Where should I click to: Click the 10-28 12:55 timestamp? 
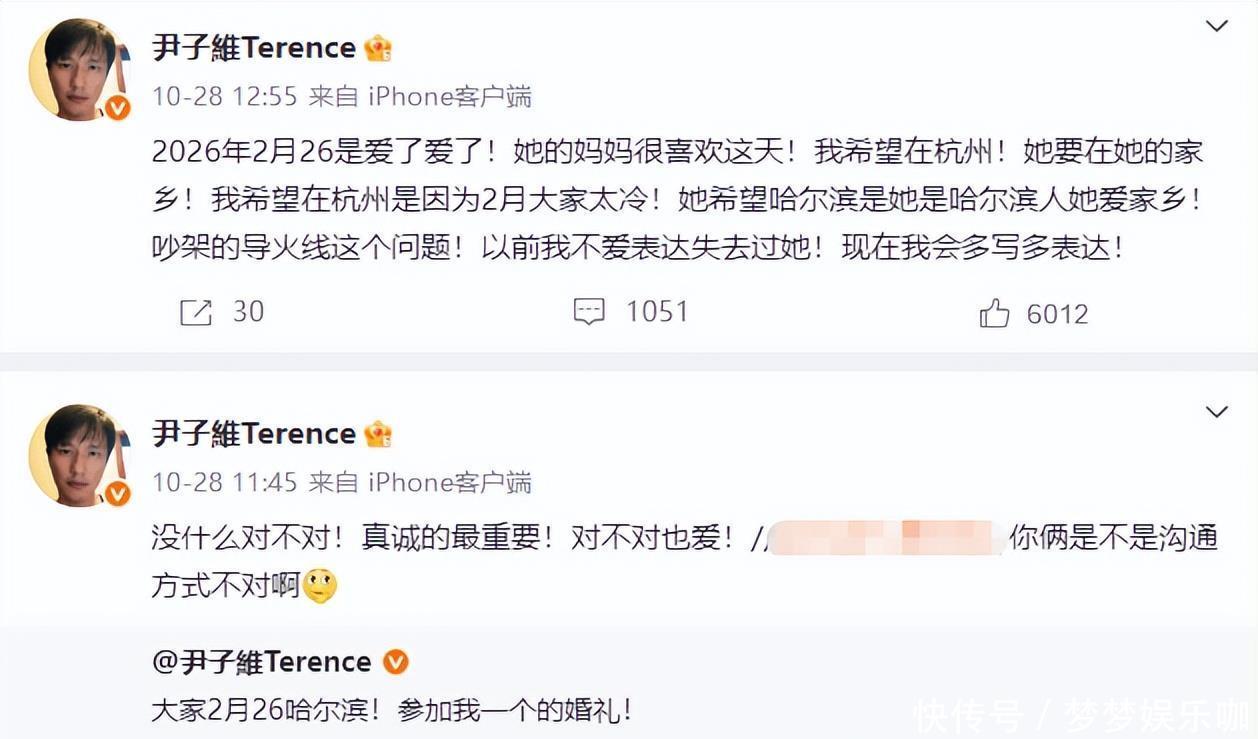tap(225, 96)
